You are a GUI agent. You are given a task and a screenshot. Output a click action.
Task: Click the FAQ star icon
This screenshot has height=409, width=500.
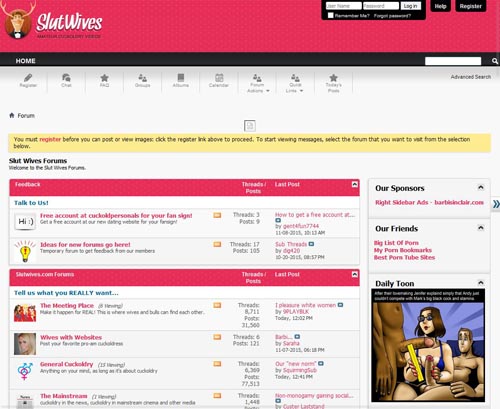coord(104,78)
